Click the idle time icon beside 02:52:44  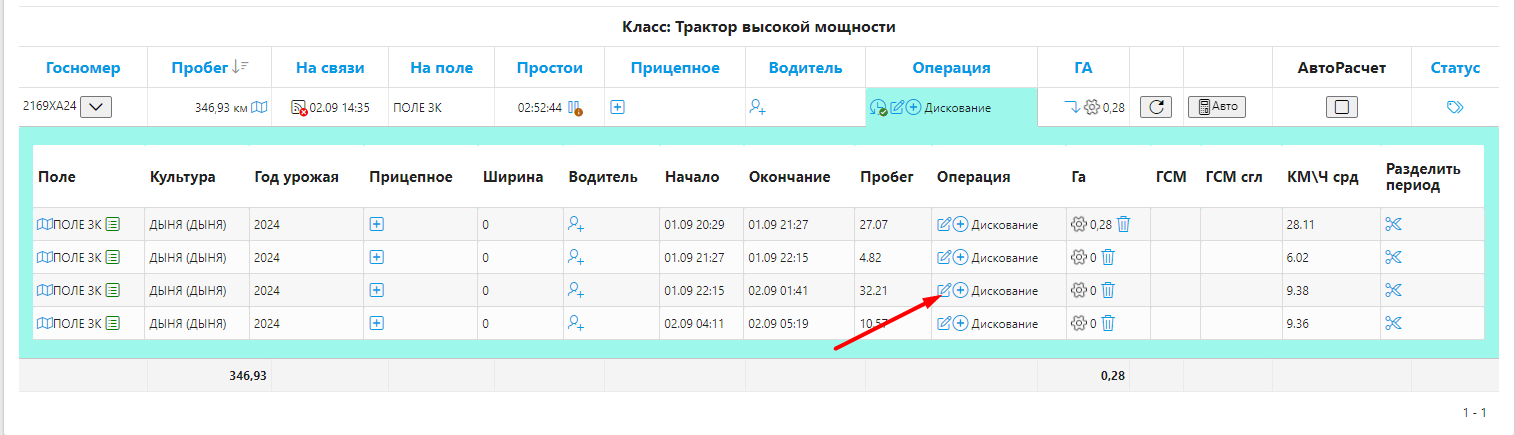pos(575,108)
